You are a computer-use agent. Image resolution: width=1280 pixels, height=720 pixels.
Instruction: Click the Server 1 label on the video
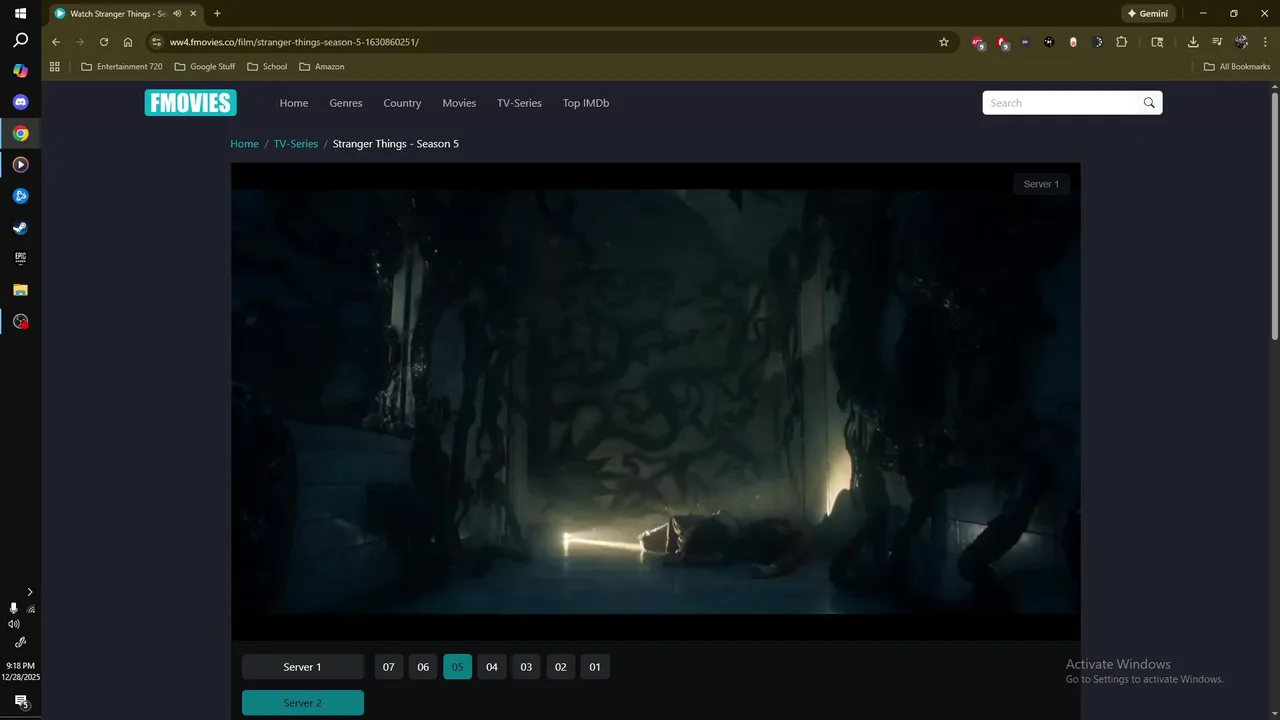coord(1041,184)
